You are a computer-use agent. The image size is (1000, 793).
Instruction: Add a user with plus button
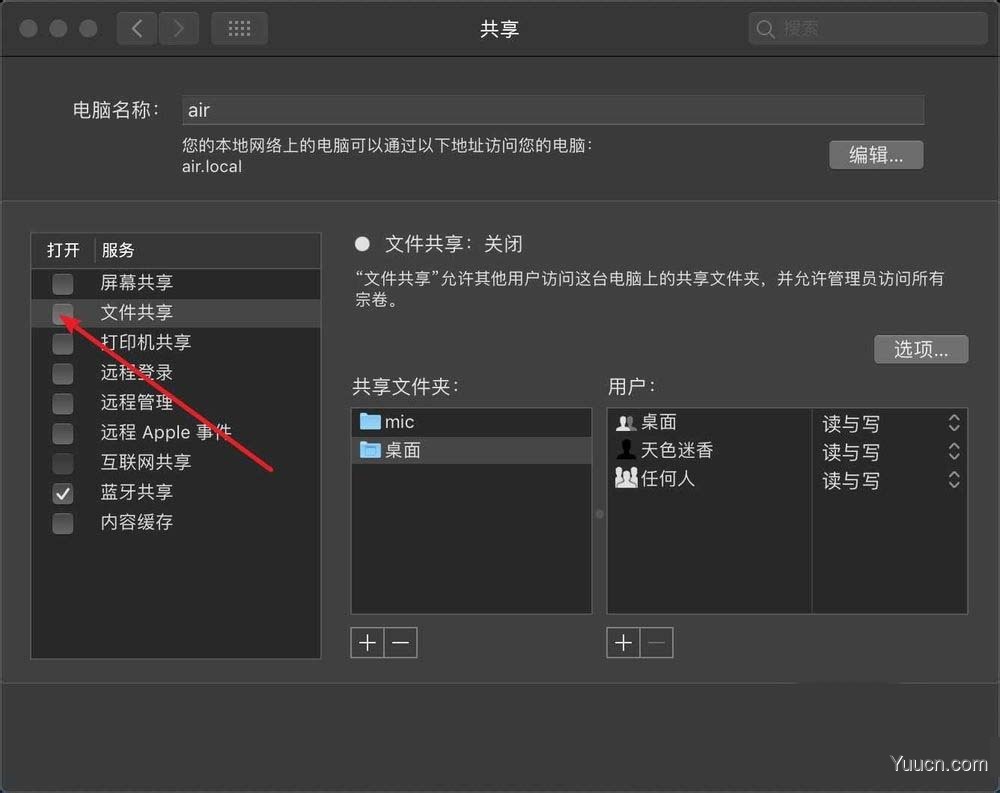click(x=623, y=642)
